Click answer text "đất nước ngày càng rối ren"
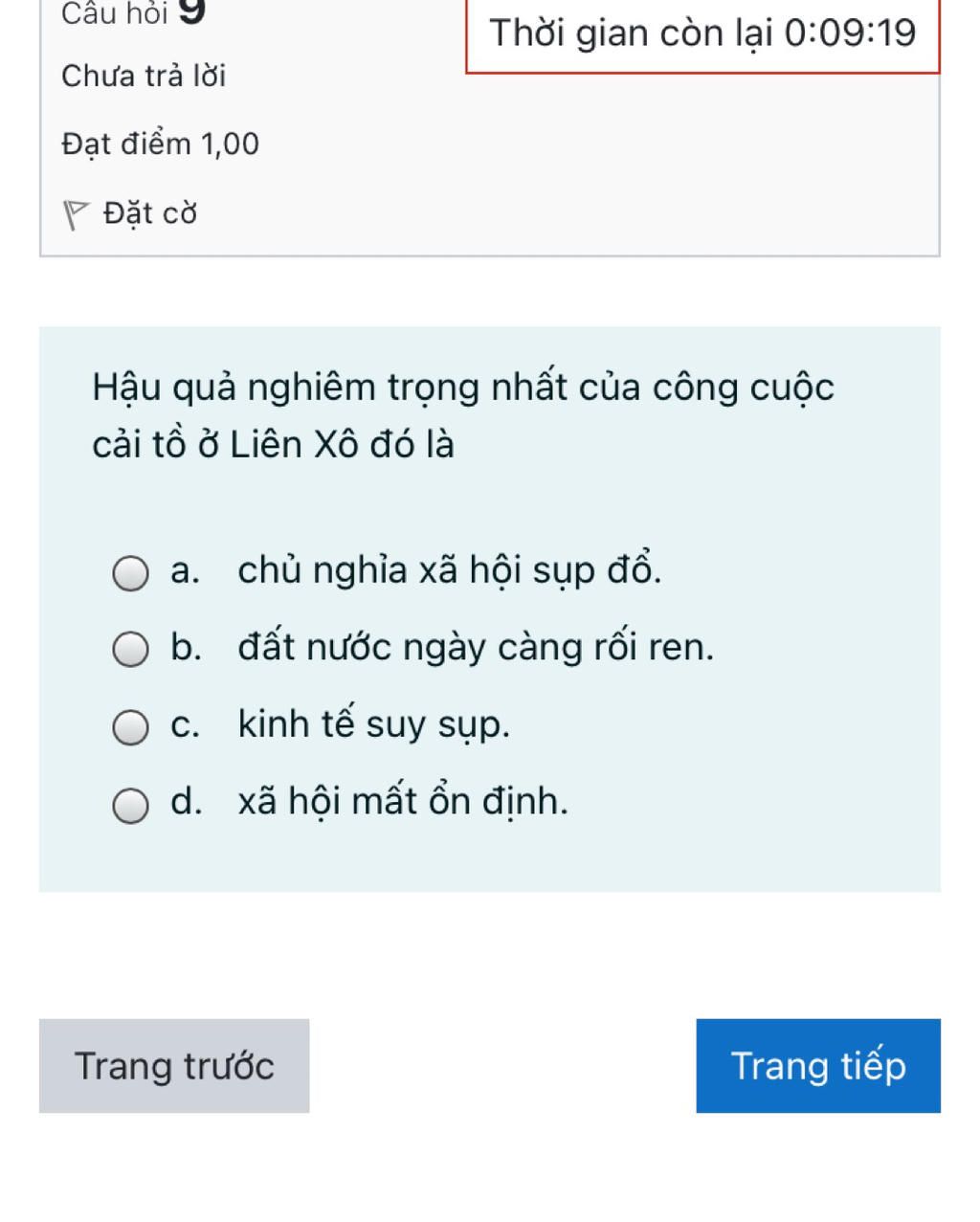The image size is (980, 1222). [x=476, y=648]
